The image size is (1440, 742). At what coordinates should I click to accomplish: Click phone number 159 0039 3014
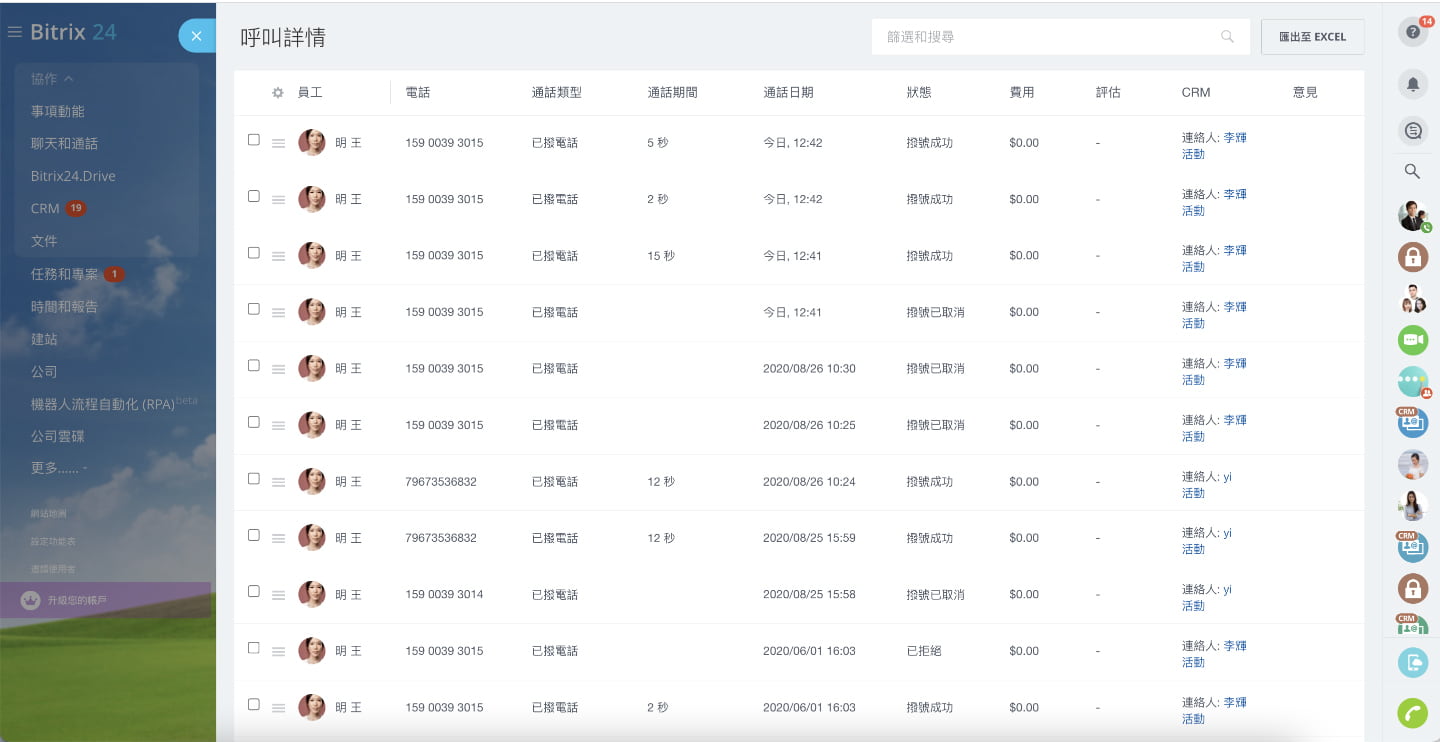pos(444,595)
